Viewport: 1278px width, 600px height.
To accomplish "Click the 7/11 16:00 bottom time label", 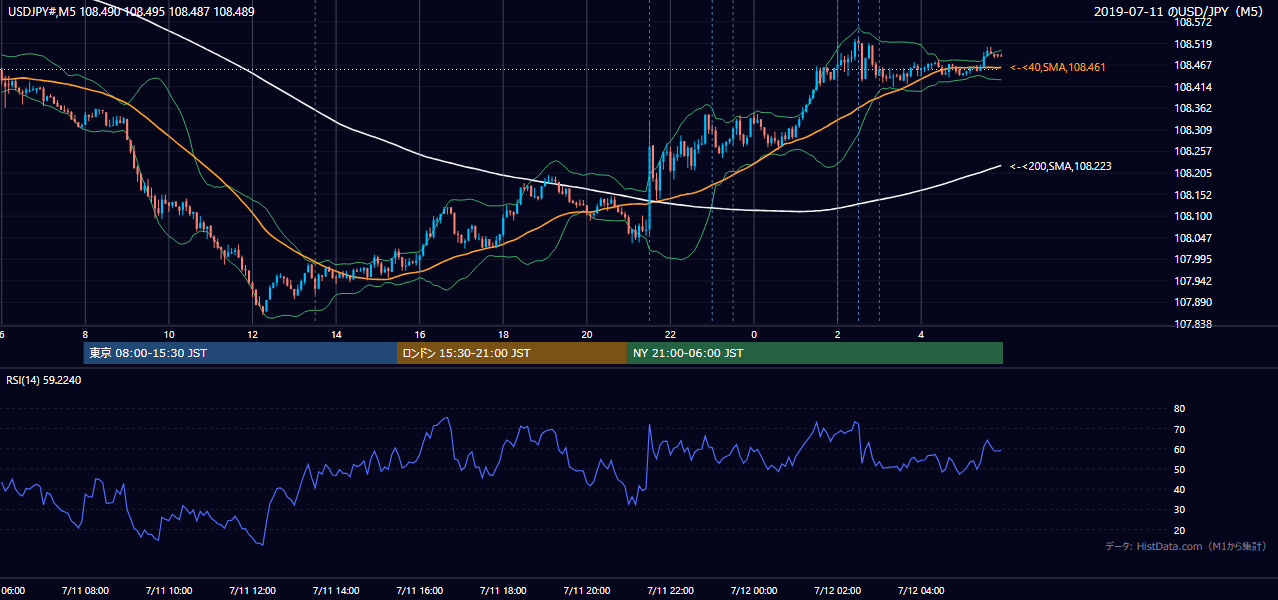I will click(x=419, y=590).
